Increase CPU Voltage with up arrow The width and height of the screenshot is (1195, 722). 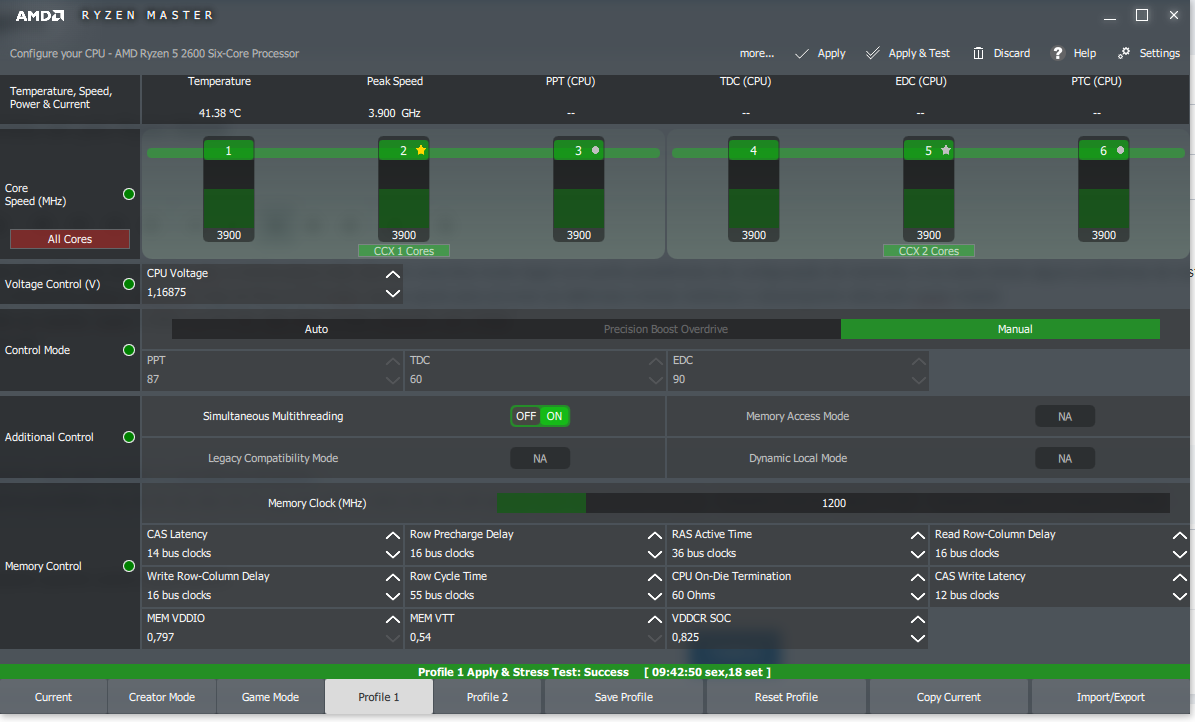pos(392,274)
